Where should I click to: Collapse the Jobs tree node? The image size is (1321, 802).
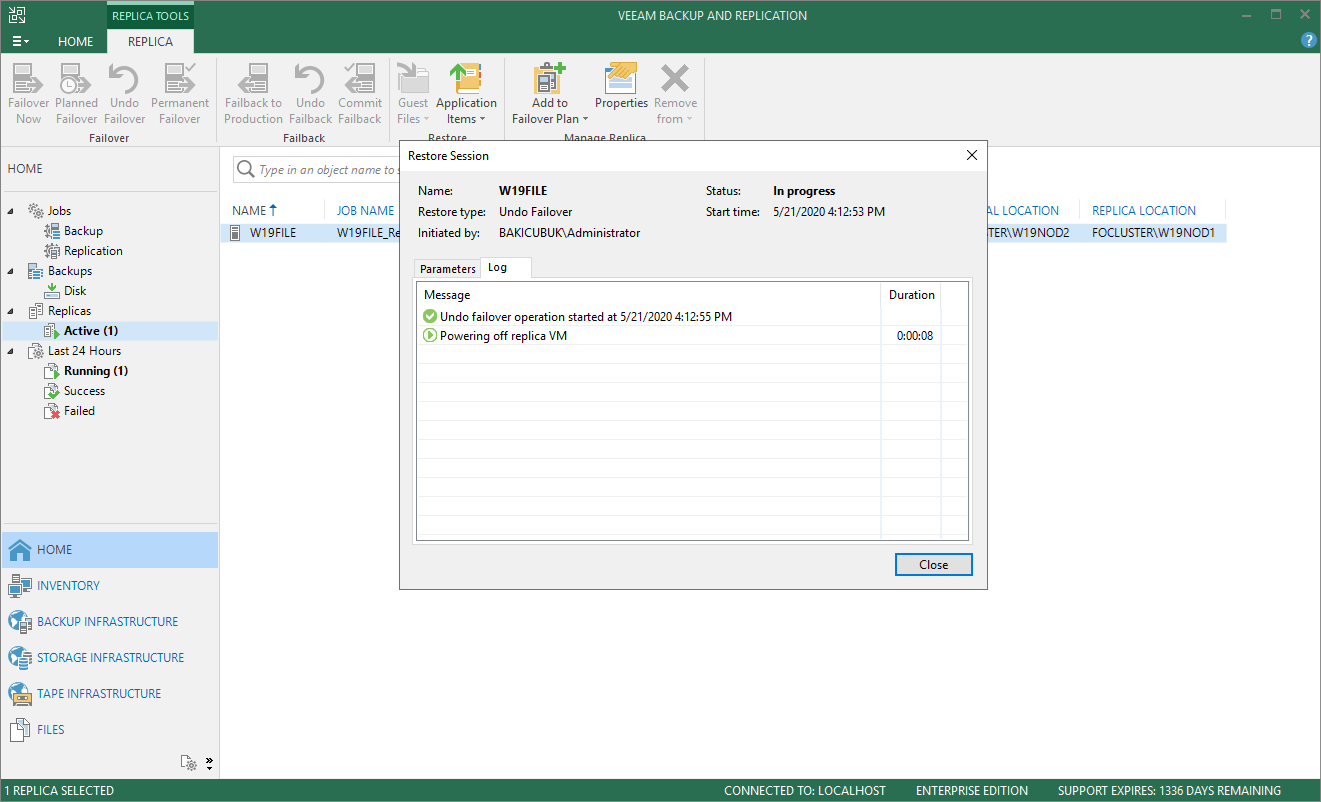13,211
